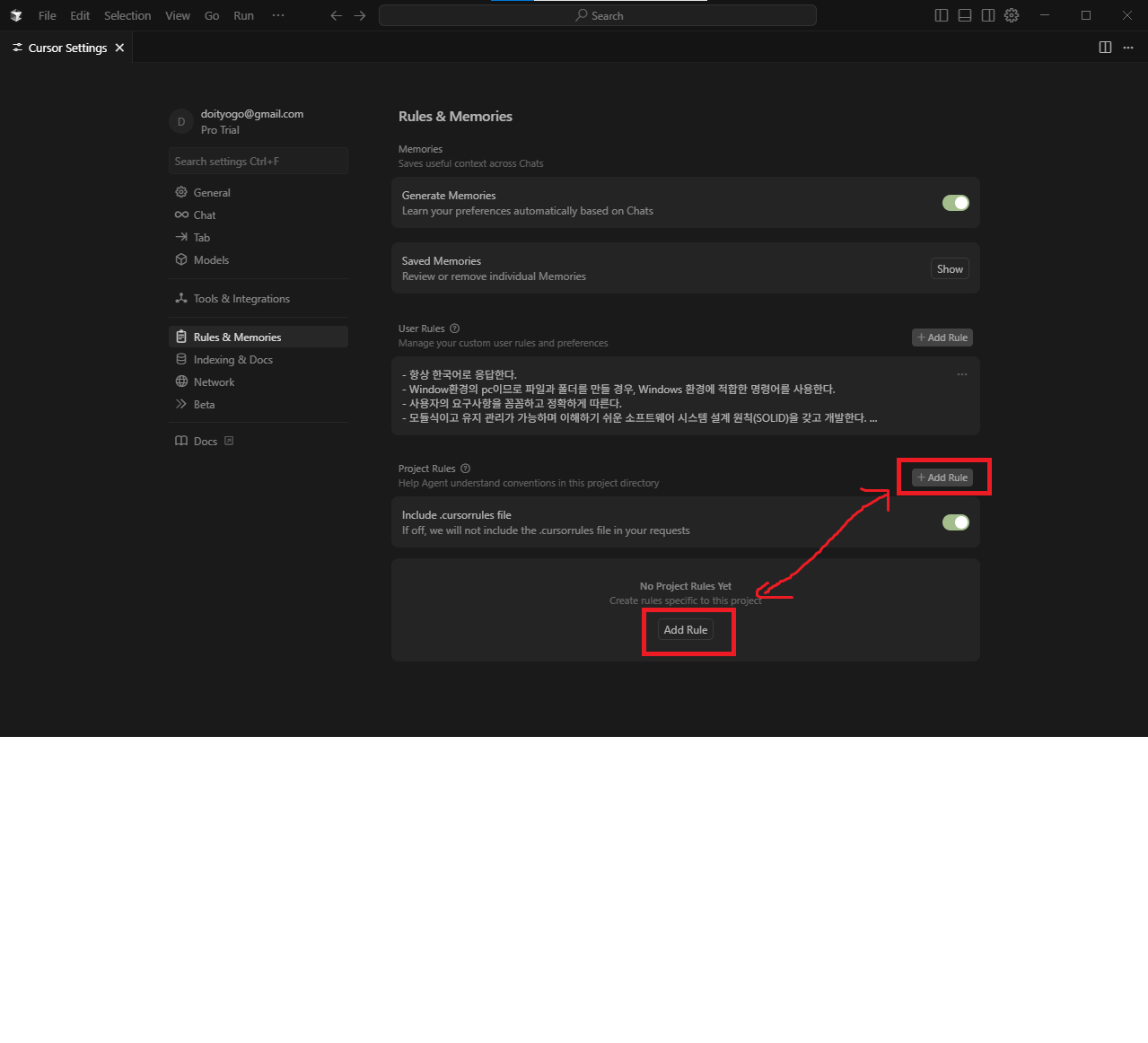1148x1043 pixels.
Task: Click the Rules & Memories page heading
Action: [x=455, y=117]
